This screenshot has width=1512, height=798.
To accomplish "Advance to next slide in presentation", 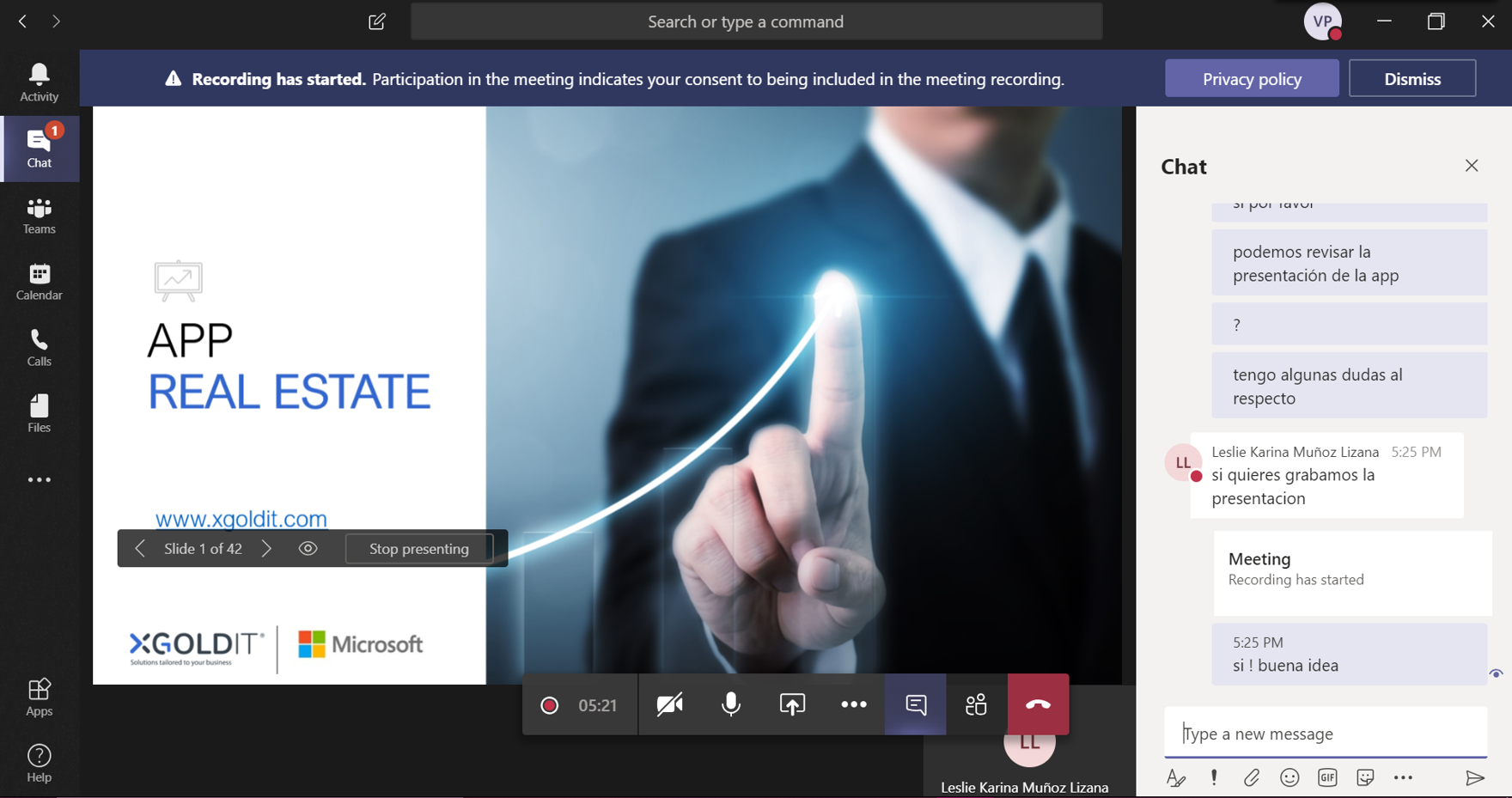I will click(x=266, y=548).
